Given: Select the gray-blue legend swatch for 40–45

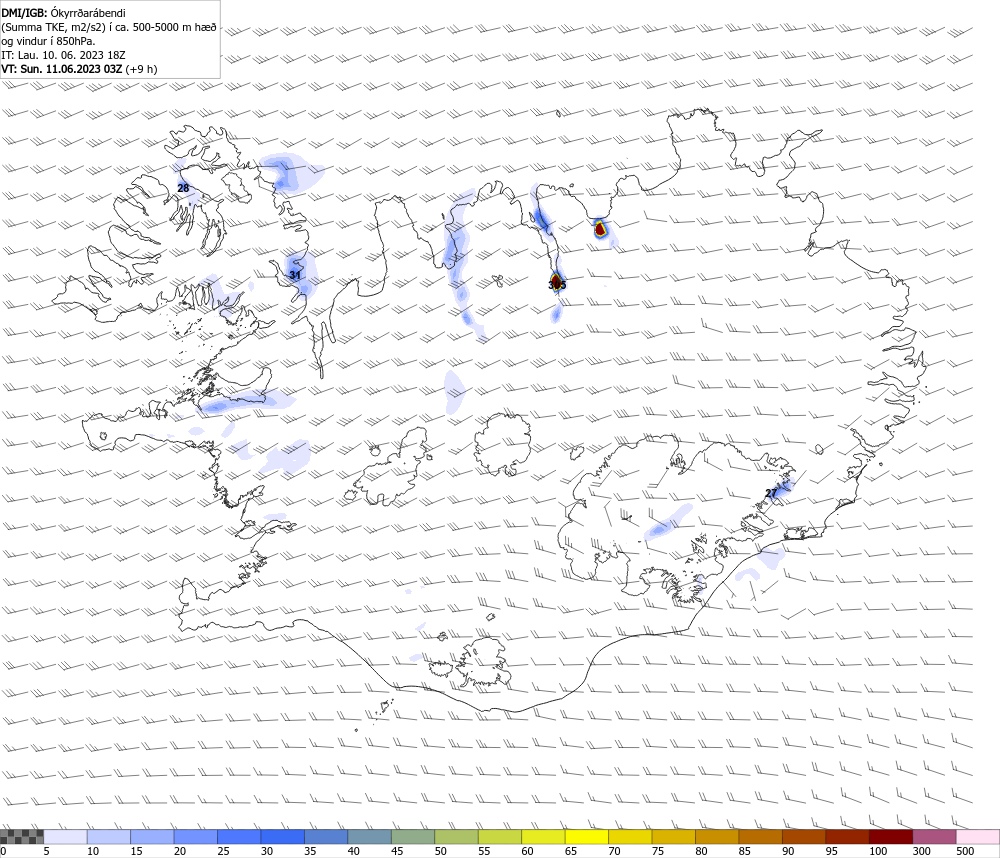Looking at the screenshot, I should click(x=370, y=837).
